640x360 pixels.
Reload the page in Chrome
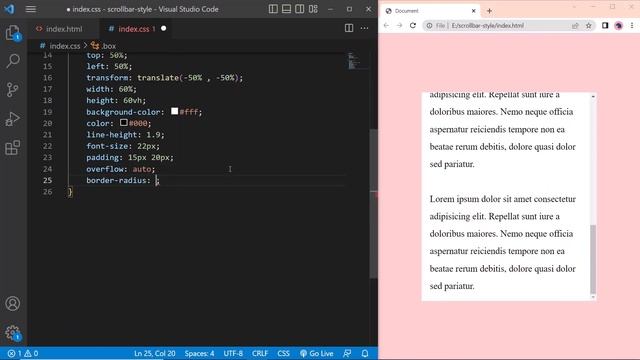[413, 25]
